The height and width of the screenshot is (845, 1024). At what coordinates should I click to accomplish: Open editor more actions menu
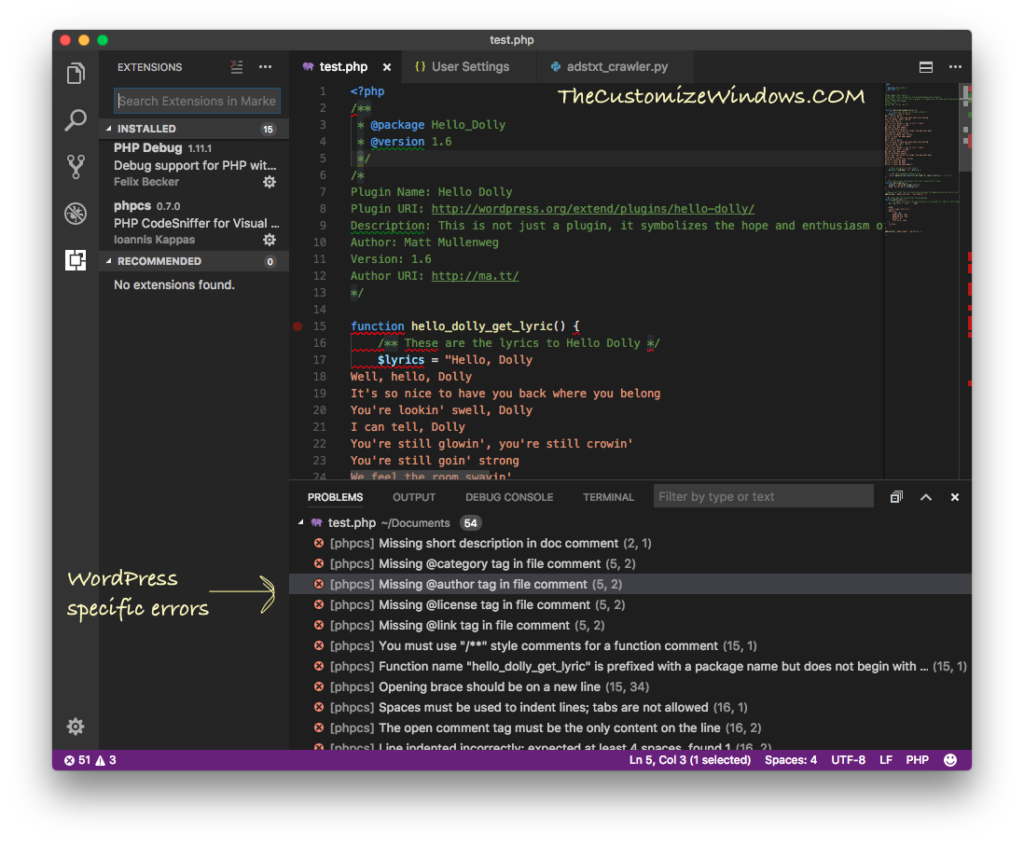point(955,67)
